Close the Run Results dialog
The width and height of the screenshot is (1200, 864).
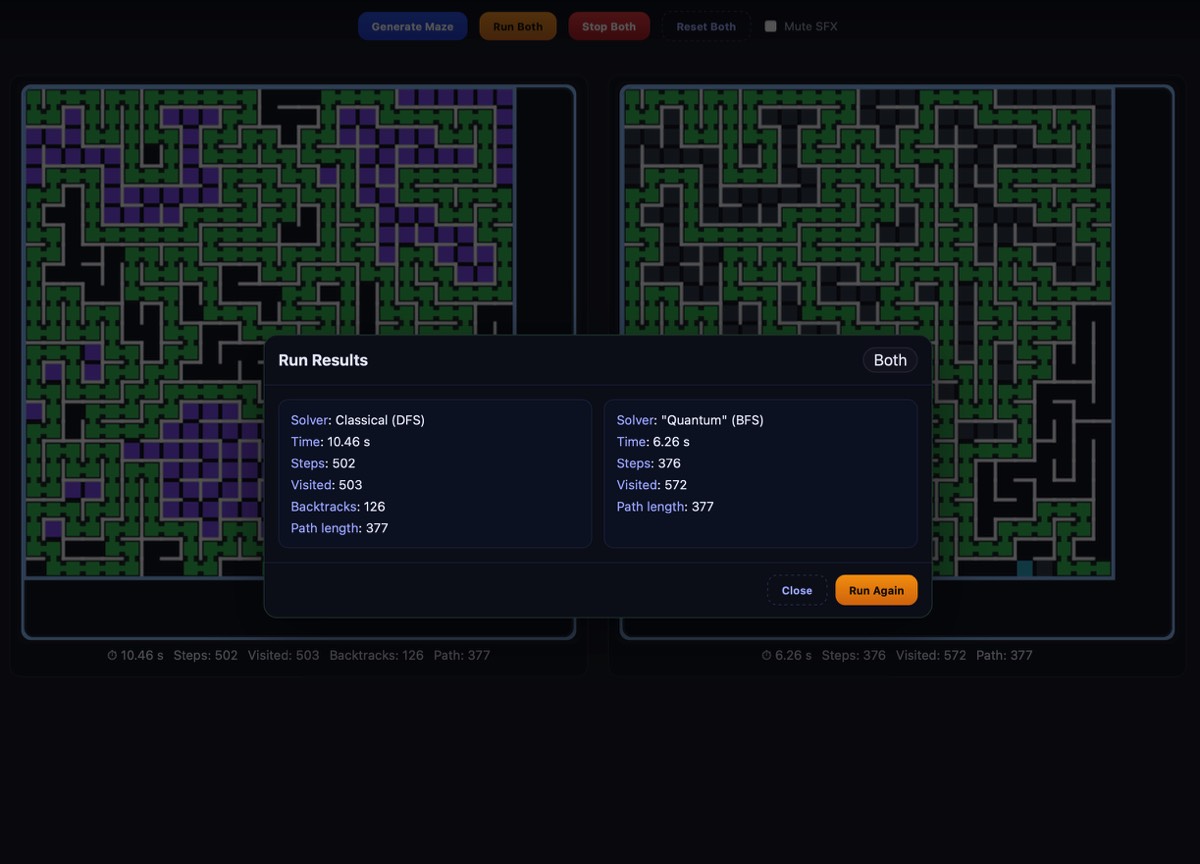[x=796, y=591]
